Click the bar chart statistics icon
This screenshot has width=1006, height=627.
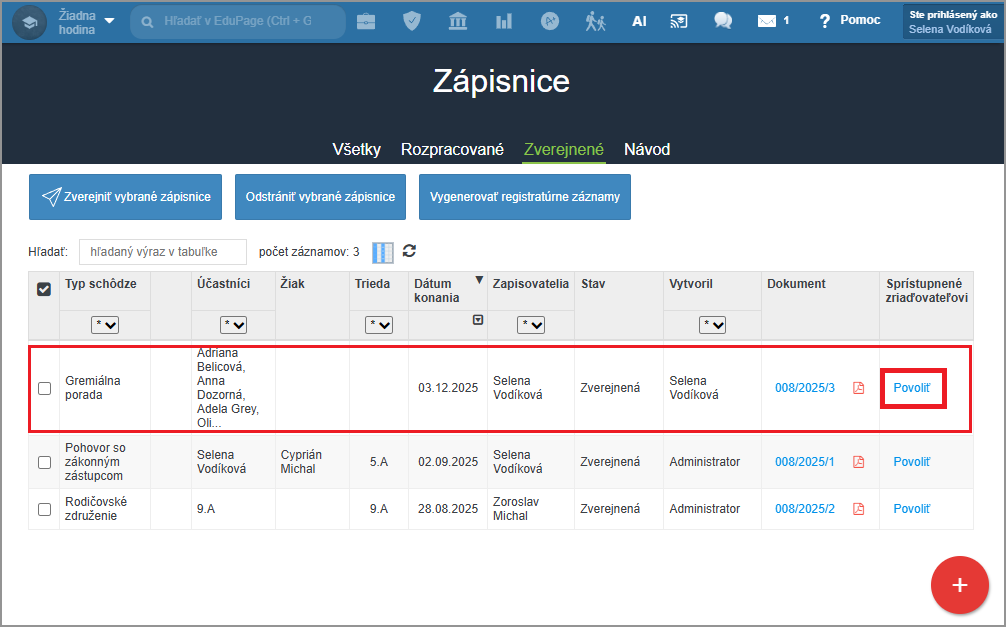504,21
